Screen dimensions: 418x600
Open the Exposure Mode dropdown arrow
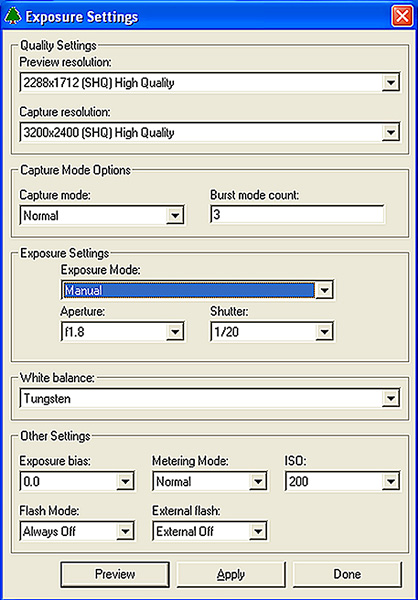tap(324, 290)
